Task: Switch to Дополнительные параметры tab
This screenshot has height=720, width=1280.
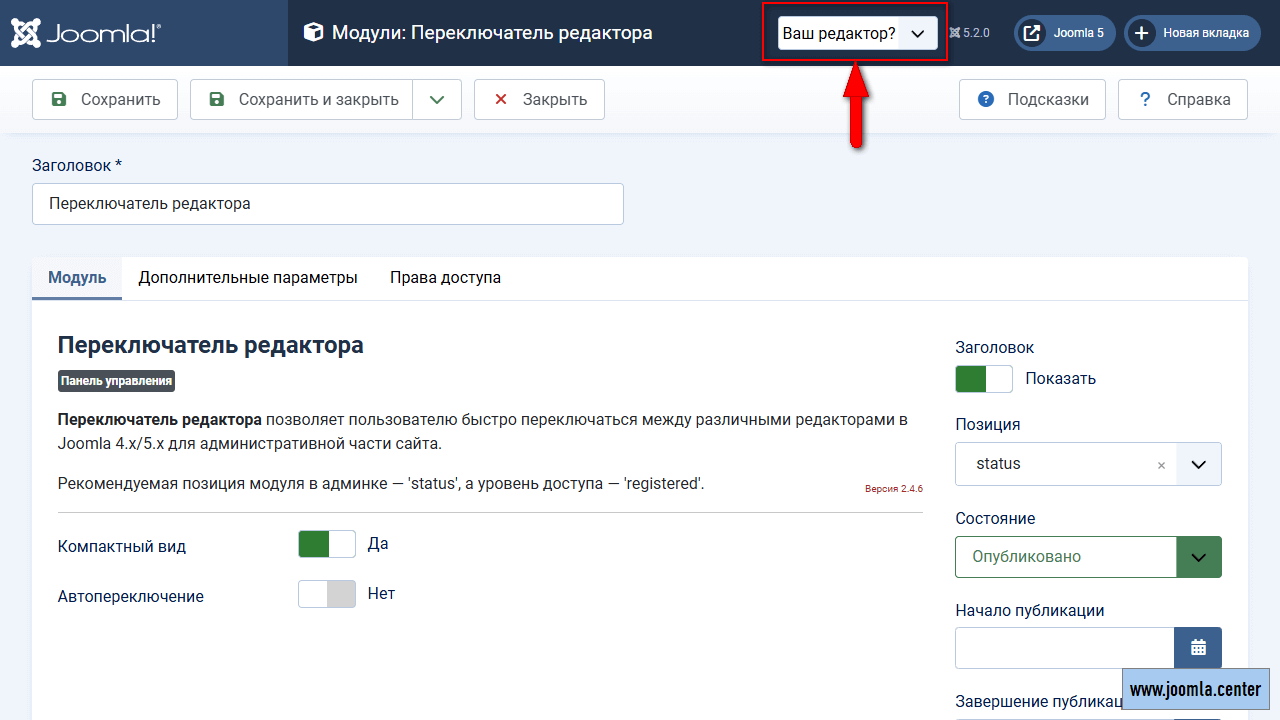Action: tap(248, 278)
